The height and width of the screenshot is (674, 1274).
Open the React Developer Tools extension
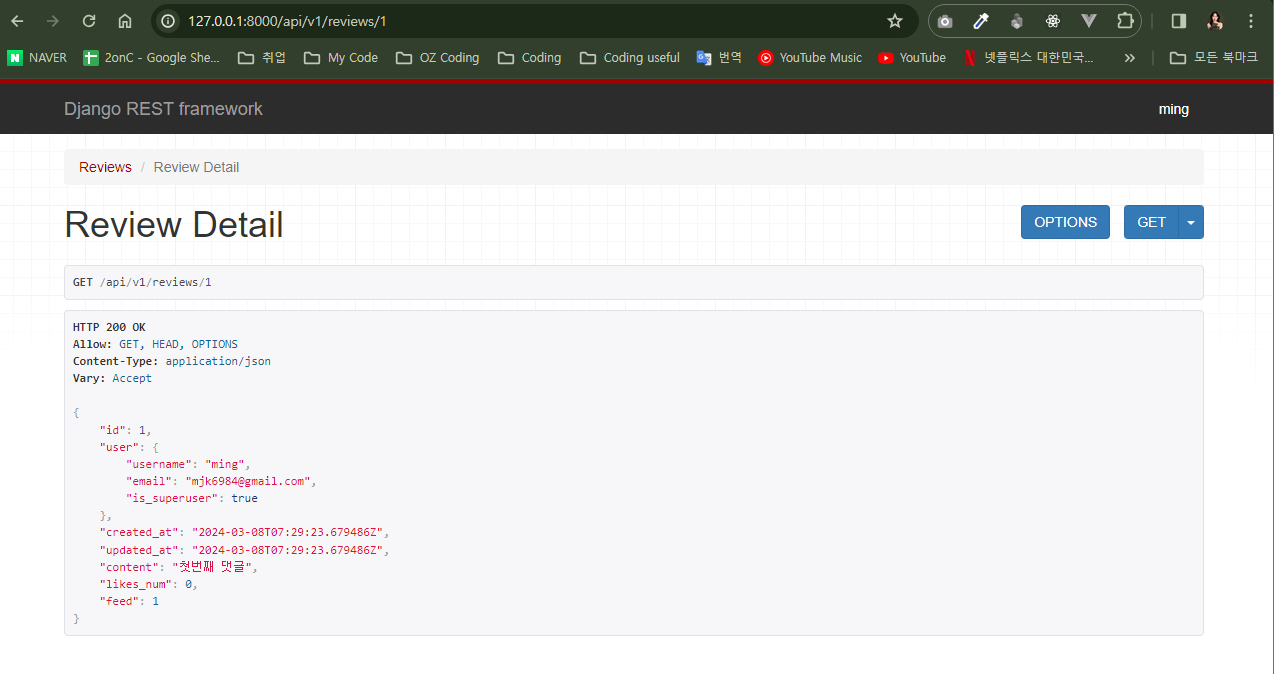click(x=1053, y=21)
